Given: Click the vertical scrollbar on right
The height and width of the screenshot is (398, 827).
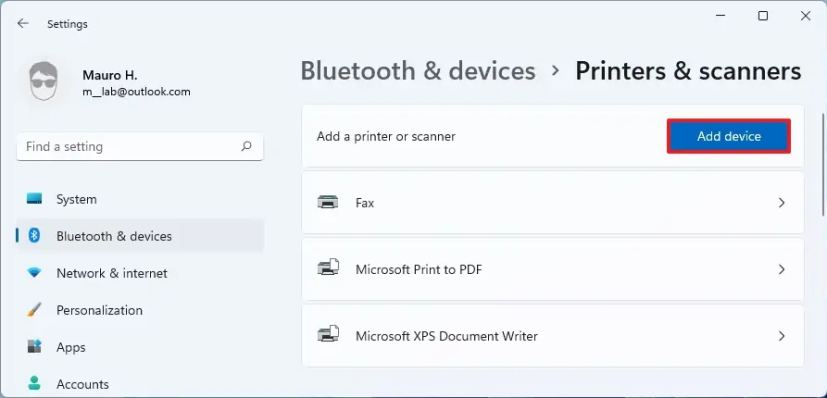Looking at the screenshot, I should pos(823,163).
